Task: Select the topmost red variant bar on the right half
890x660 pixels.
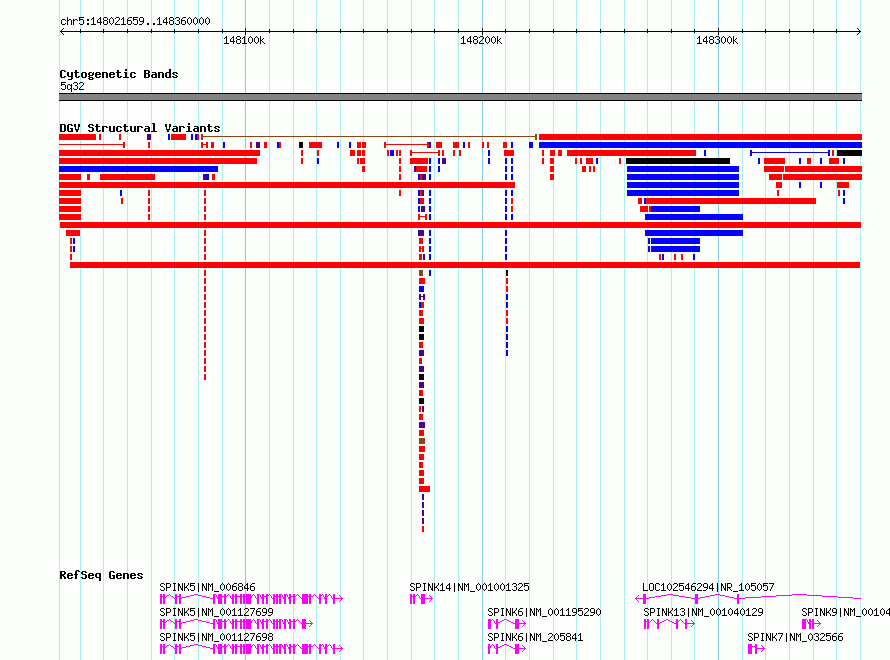Action: pyautogui.click(x=700, y=137)
